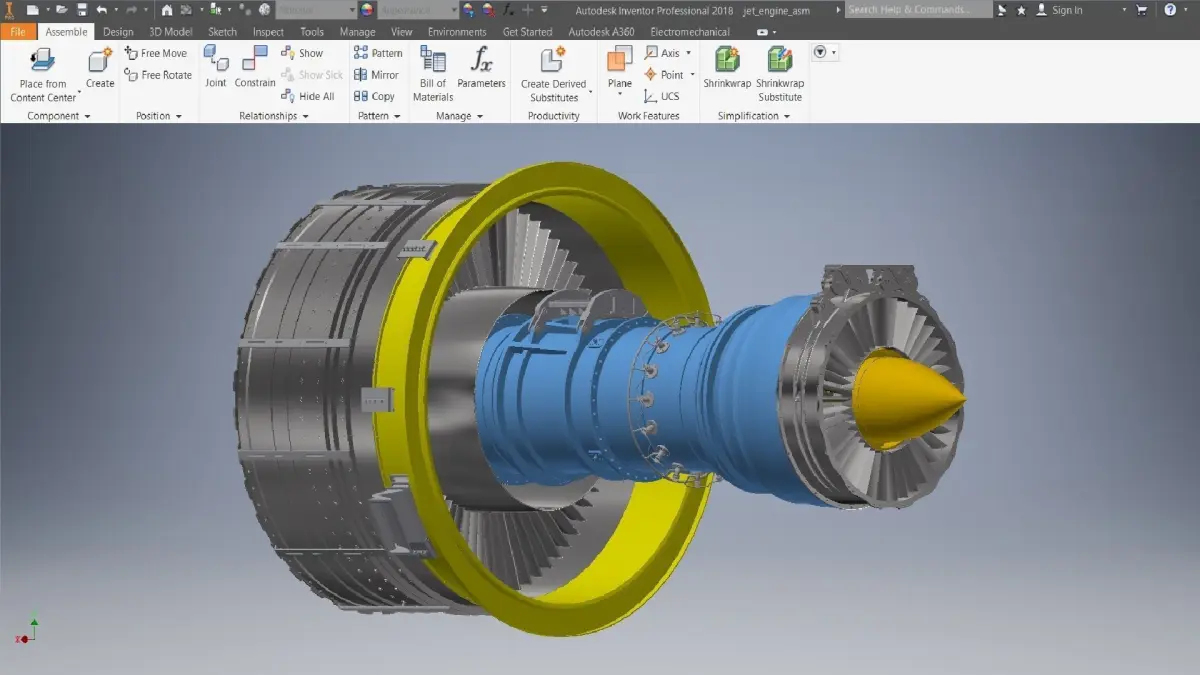Switch to the Tools tab

[x=312, y=32]
